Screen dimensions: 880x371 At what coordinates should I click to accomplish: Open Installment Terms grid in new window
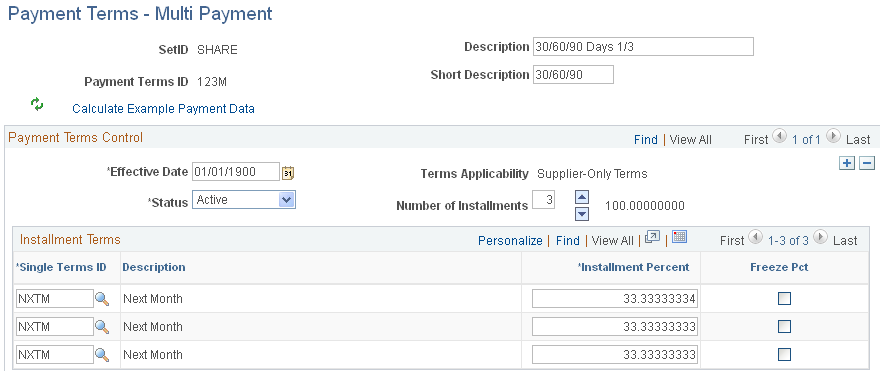click(652, 237)
